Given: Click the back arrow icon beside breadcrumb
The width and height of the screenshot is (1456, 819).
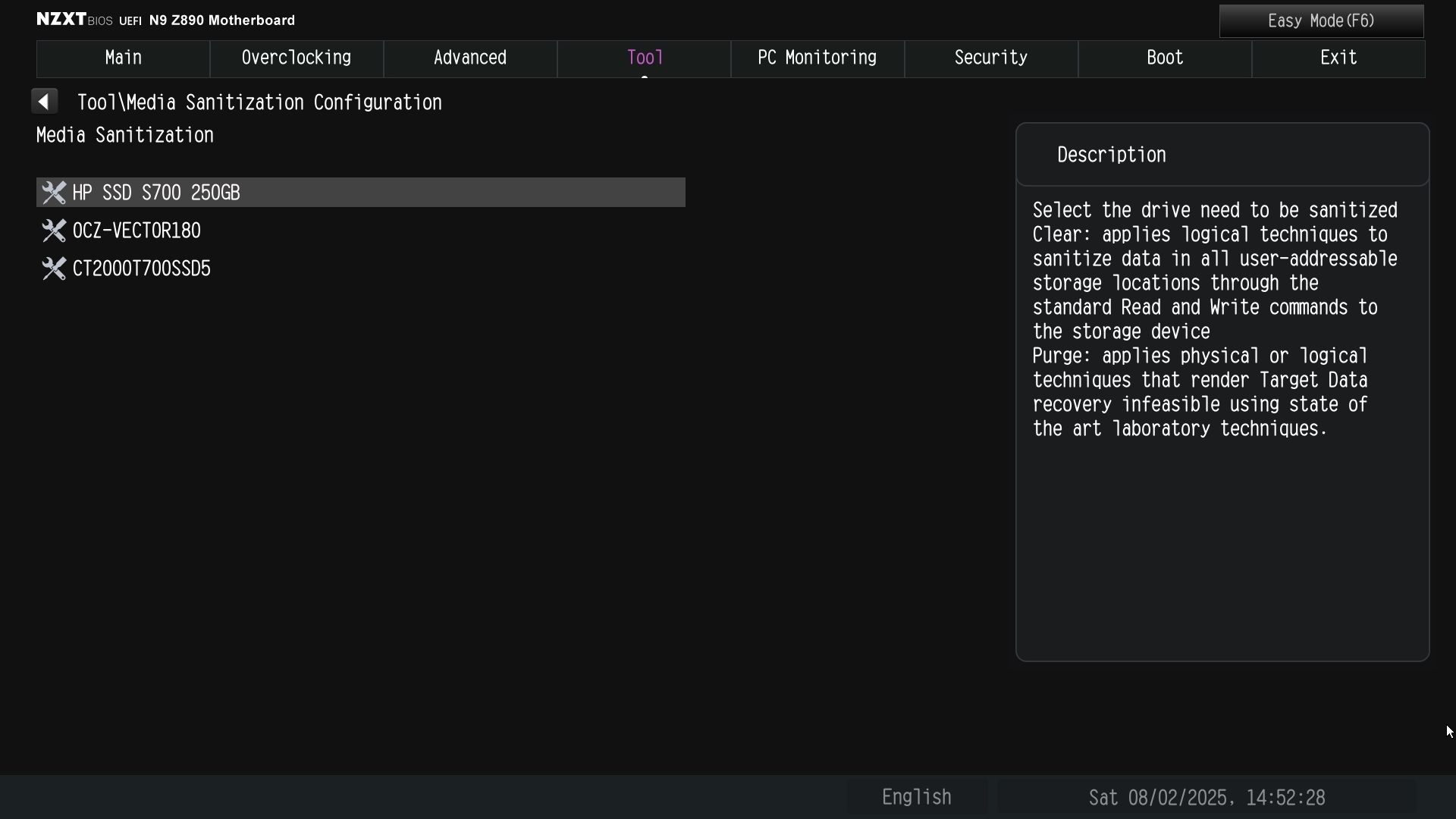Looking at the screenshot, I should (x=45, y=102).
